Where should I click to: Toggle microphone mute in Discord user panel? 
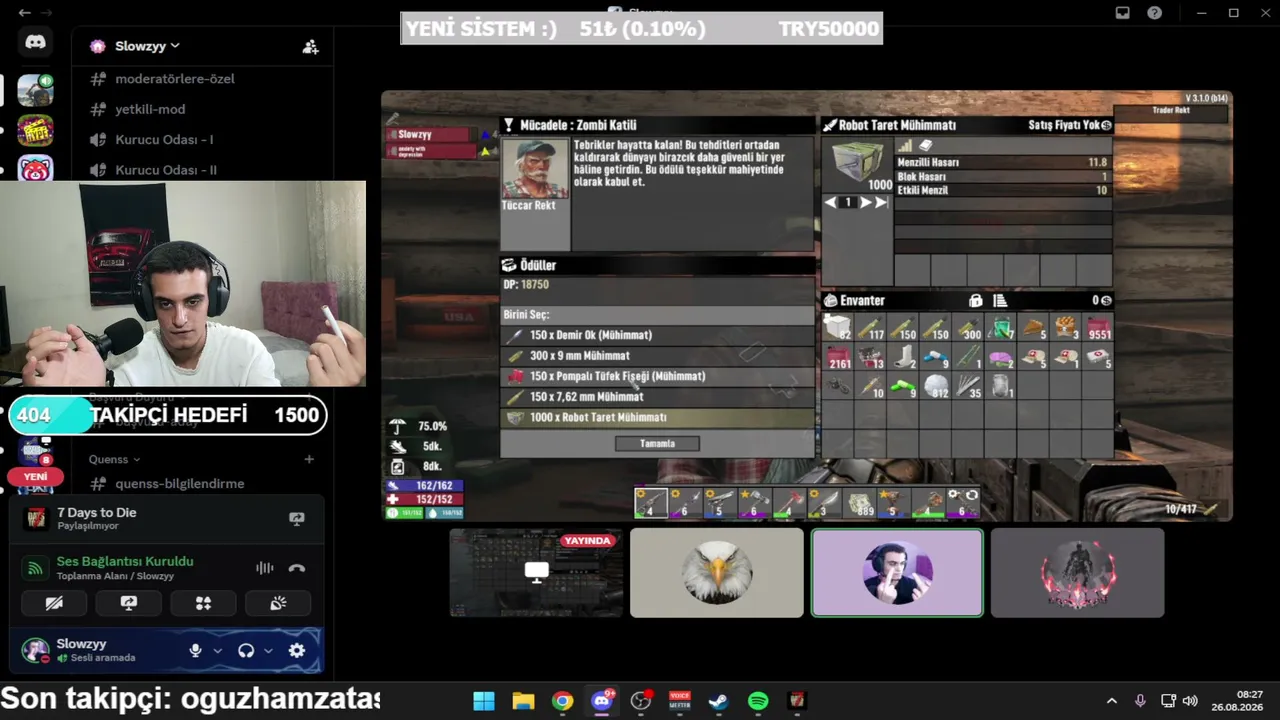[x=196, y=650]
